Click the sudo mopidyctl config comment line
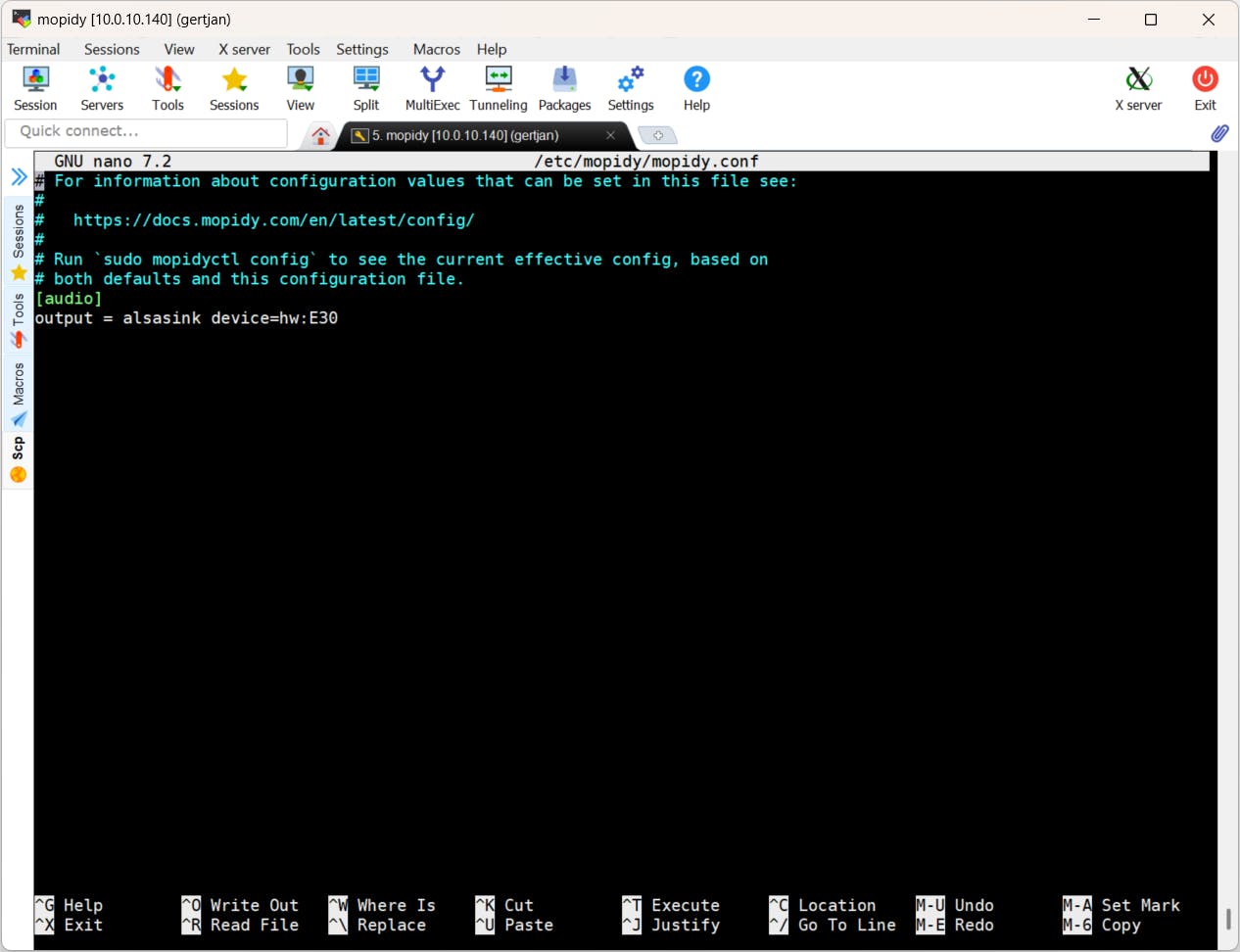Image resolution: width=1240 pixels, height=952 pixels. click(402, 260)
